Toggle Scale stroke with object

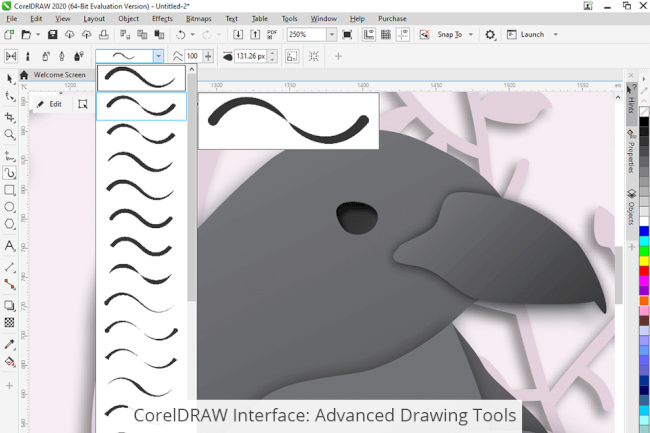click(292, 56)
